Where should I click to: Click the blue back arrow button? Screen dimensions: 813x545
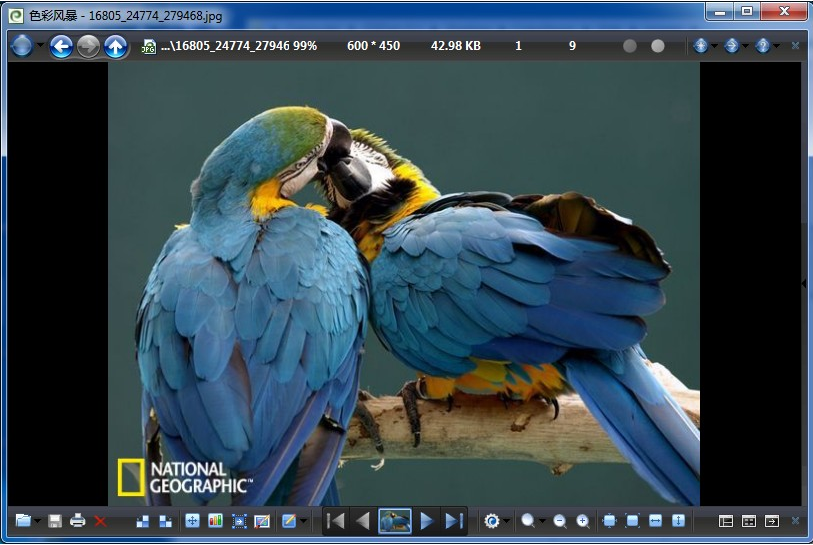point(61,46)
